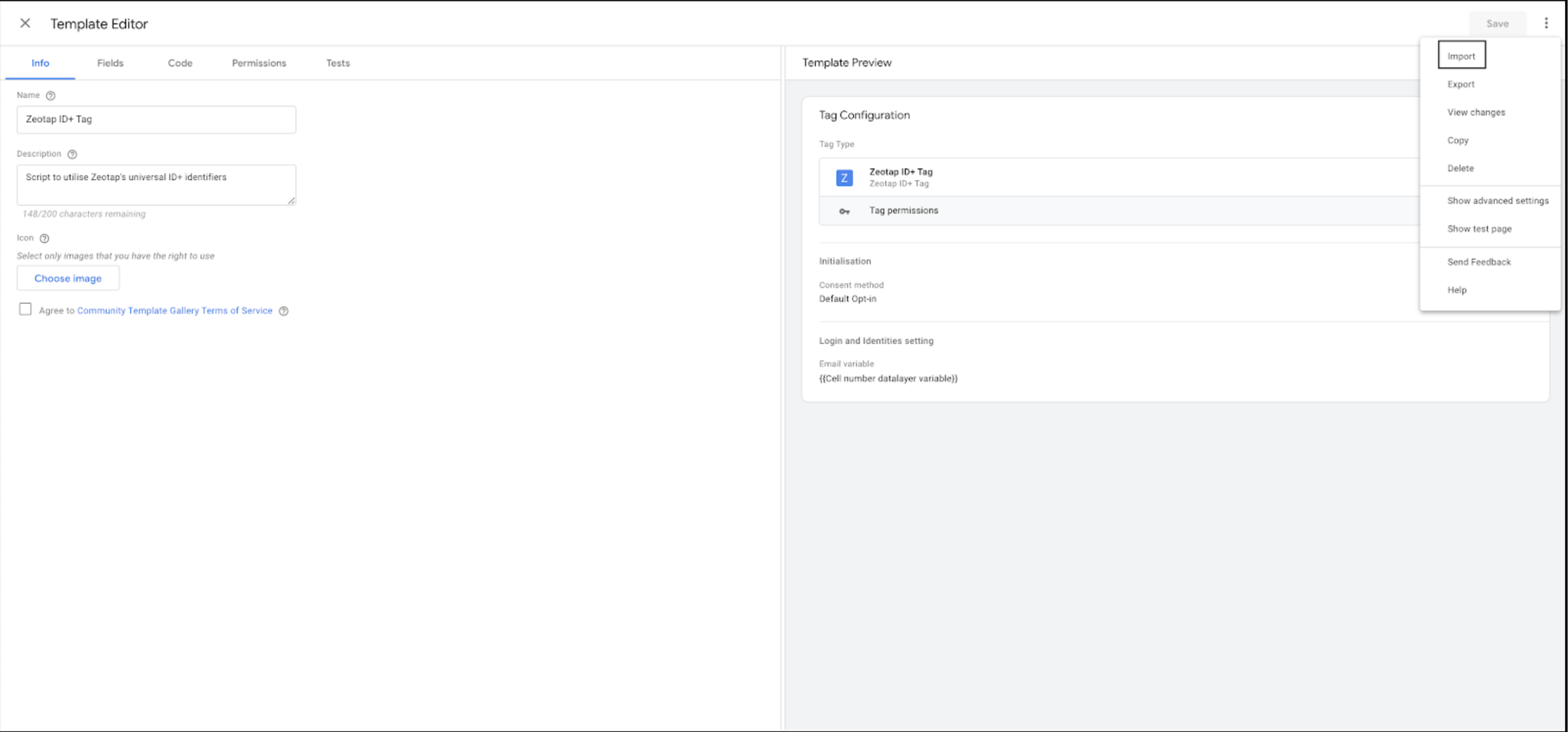Open the Code tab
1568x732 pixels.
(x=180, y=63)
